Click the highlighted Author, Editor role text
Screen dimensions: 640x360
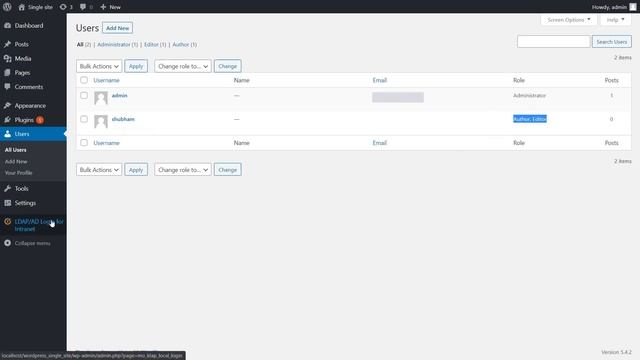(x=530, y=119)
